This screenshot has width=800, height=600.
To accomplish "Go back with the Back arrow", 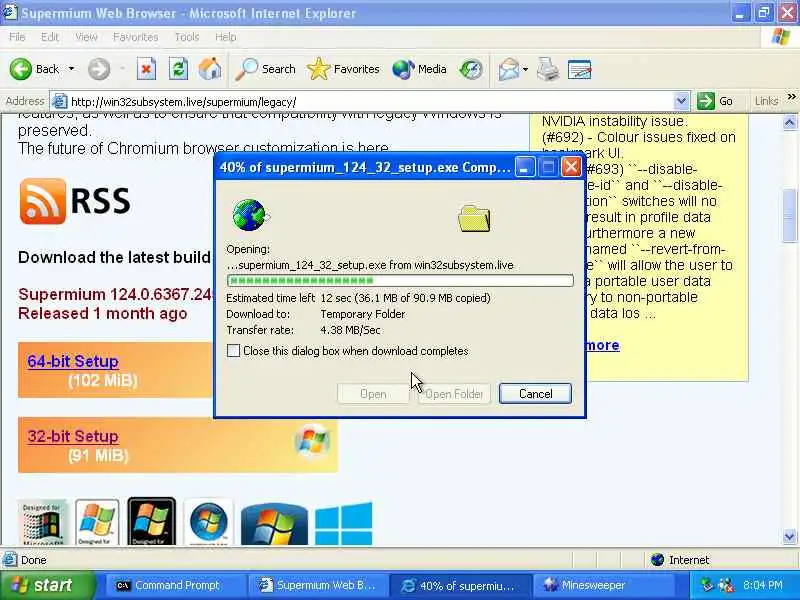I will pyautogui.click(x=34, y=69).
